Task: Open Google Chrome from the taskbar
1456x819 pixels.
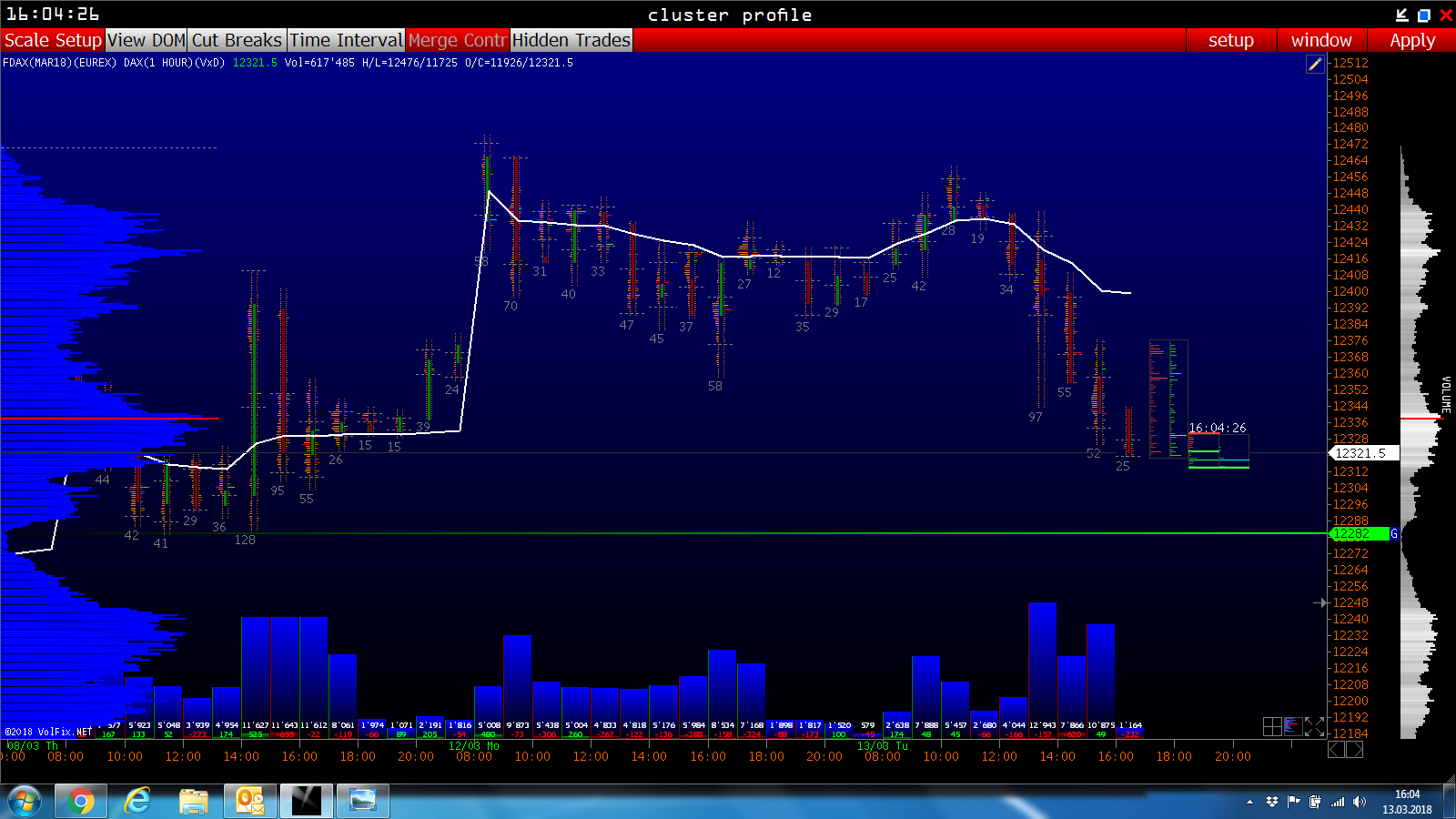Action: [80, 802]
